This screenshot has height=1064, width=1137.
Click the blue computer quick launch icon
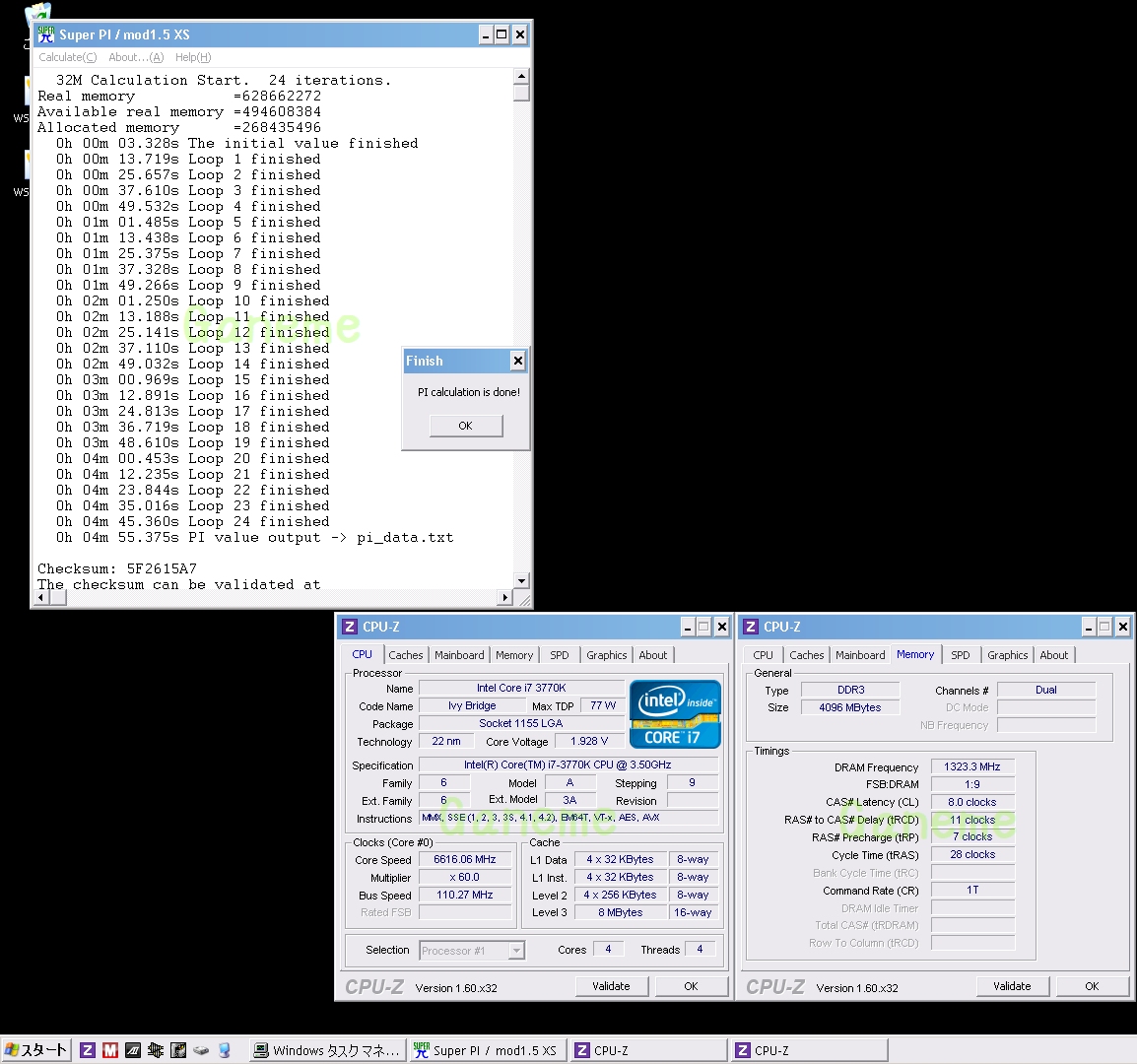[224, 1050]
